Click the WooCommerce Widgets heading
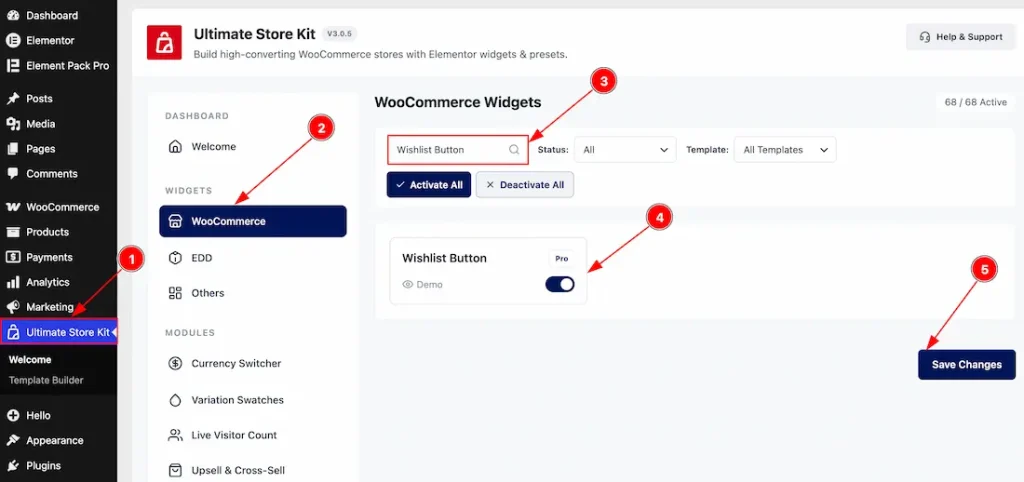 point(458,103)
